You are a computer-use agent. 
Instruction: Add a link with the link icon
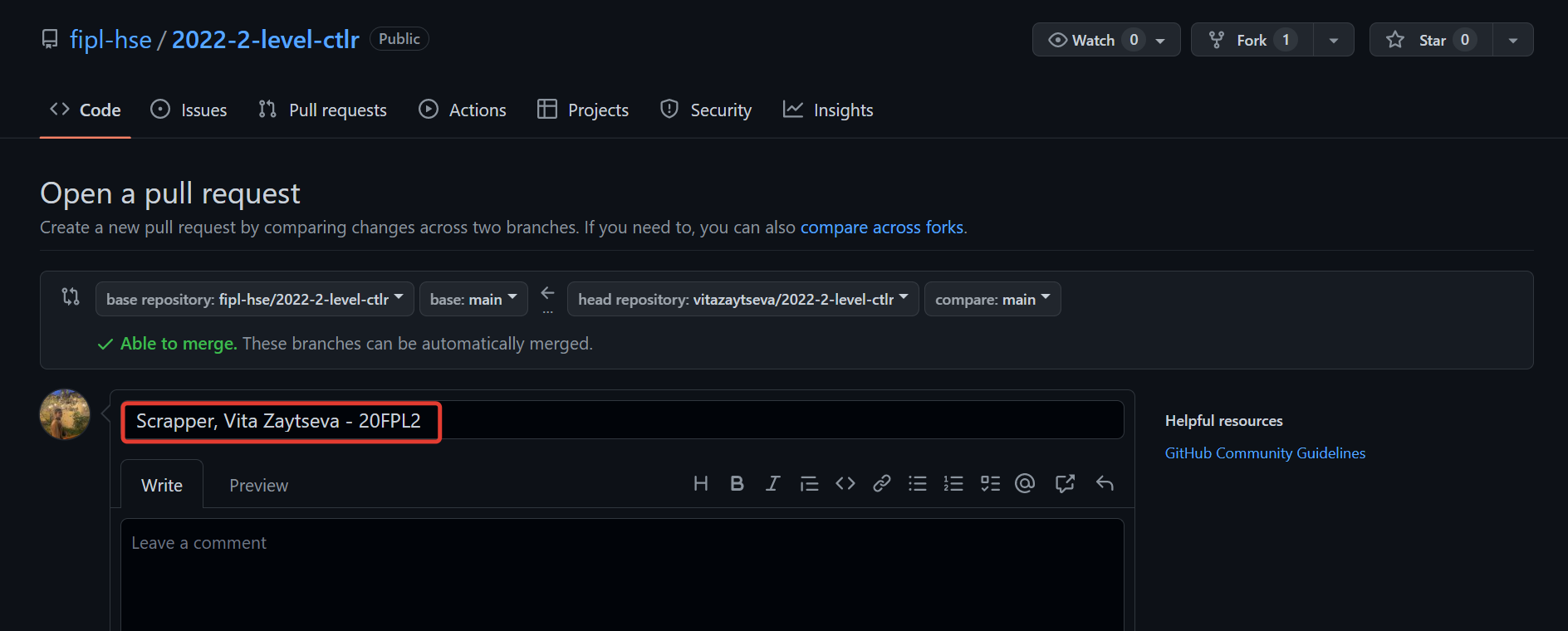(882, 483)
